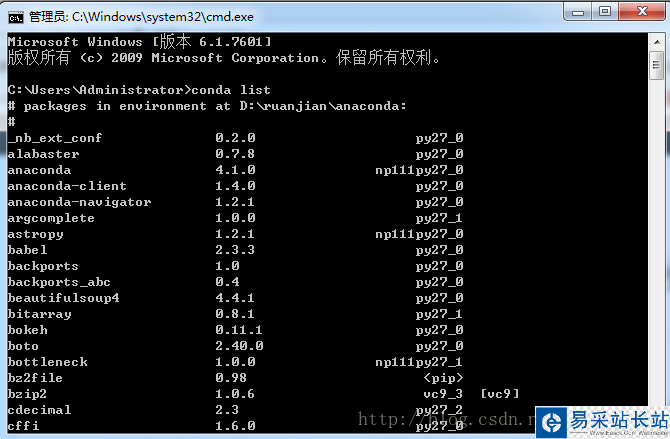
Task: Click version '2.40.0' of boto
Action: click(x=239, y=346)
